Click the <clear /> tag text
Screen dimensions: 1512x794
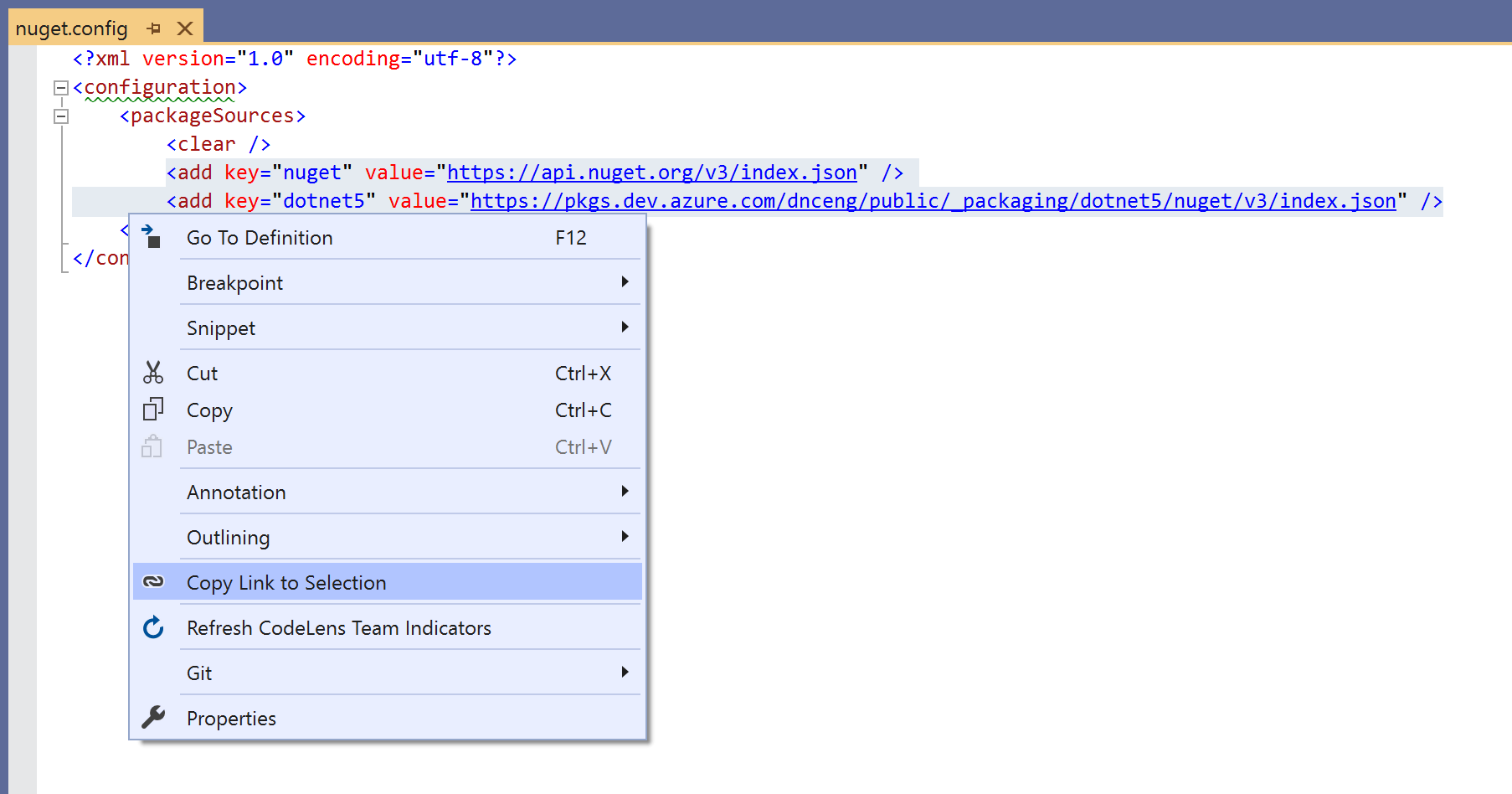point(219,144)
